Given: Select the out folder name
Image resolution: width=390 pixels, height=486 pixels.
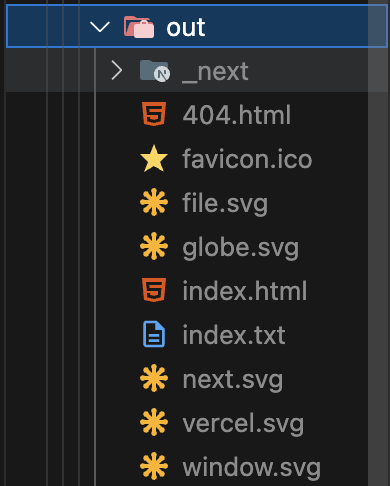Looking at the screenshot, I should coord(186,27).
